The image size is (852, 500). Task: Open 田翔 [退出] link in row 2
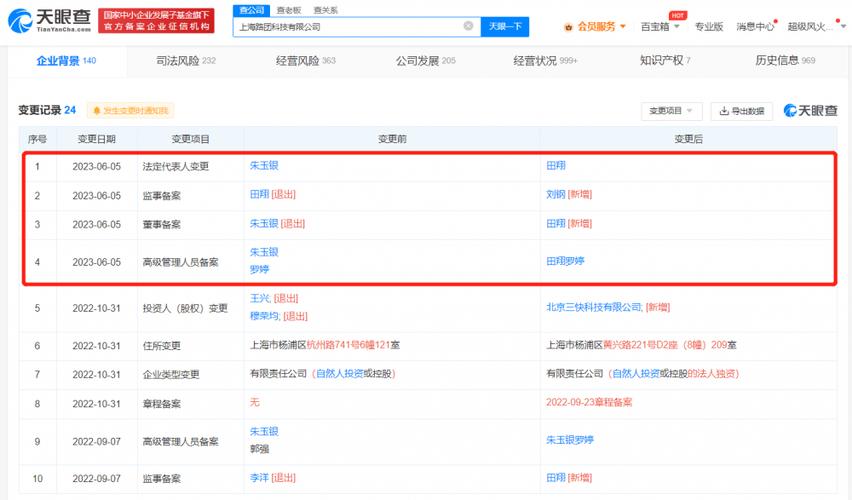[x=272, y=194]
